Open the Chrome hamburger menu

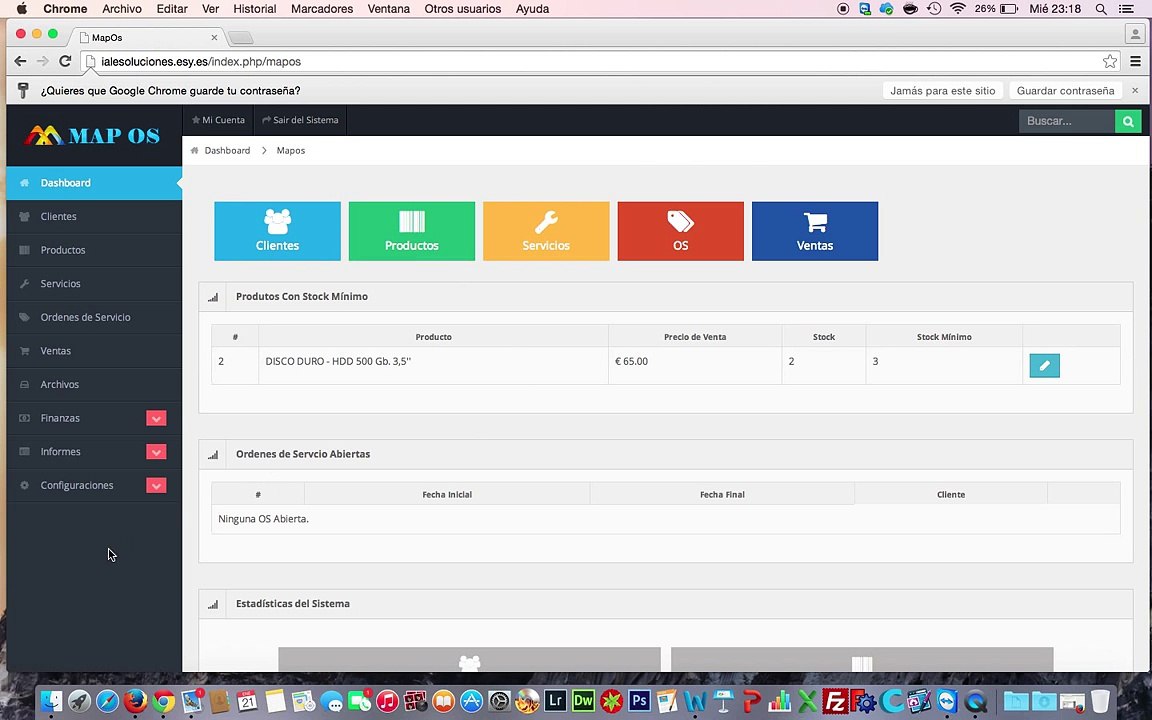pyautogui.click(x=1135, y=62)
